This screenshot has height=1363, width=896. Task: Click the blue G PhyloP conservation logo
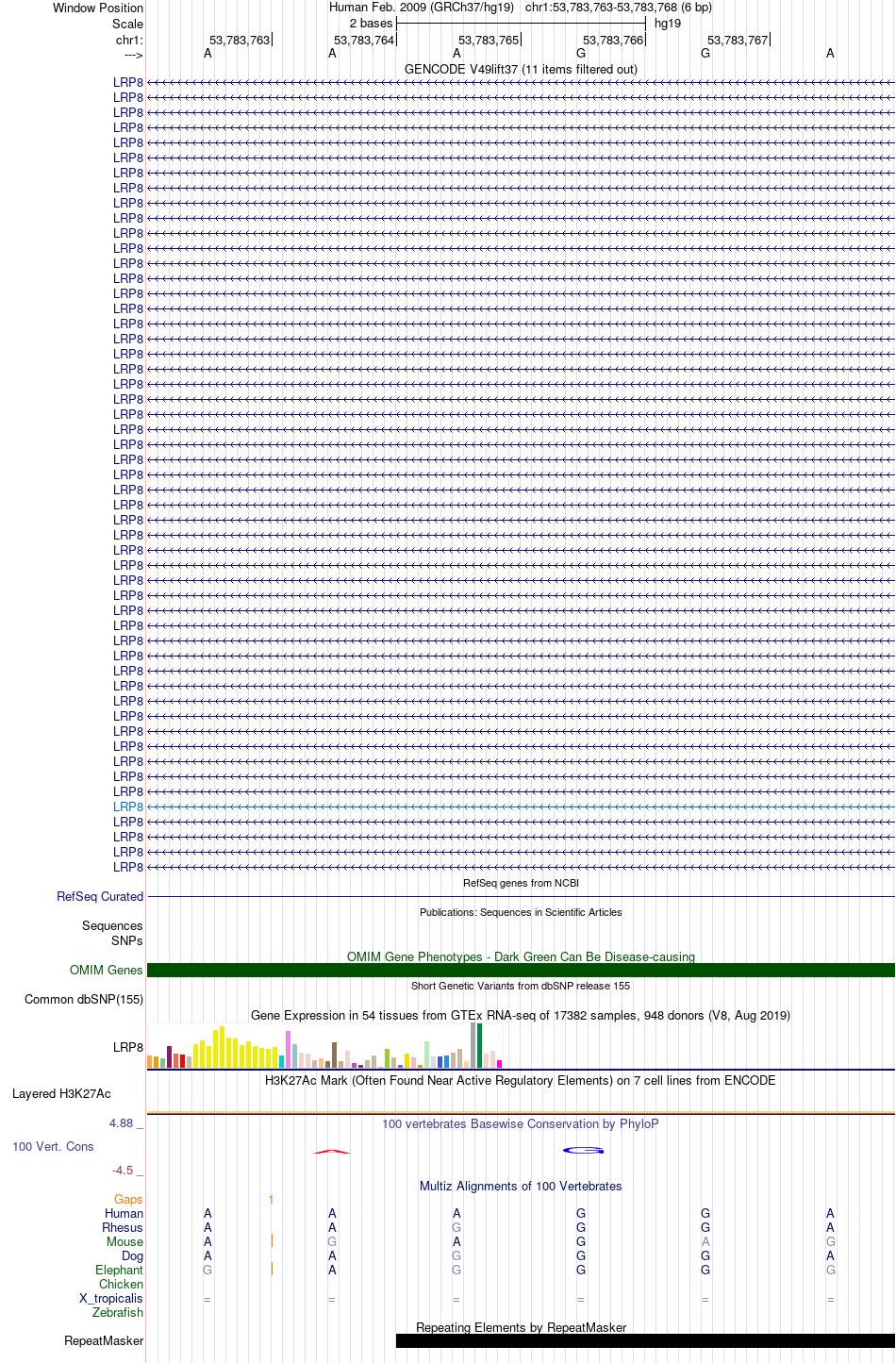[583, 1150]
